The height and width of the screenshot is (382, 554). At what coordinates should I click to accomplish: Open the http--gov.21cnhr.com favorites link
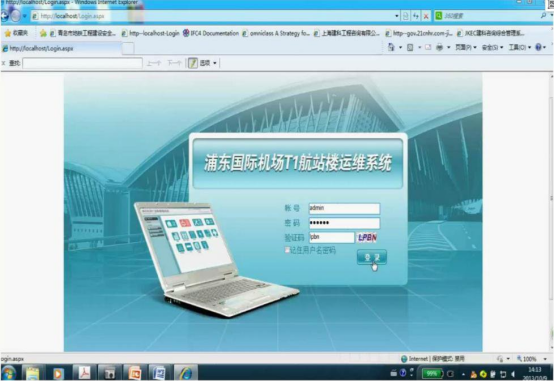coord(419,33)
